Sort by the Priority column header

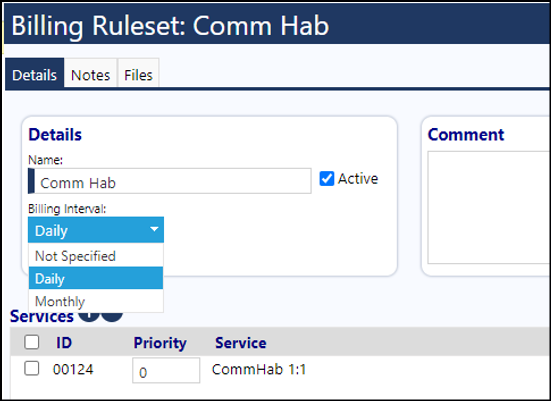click(x=160, y=343)
